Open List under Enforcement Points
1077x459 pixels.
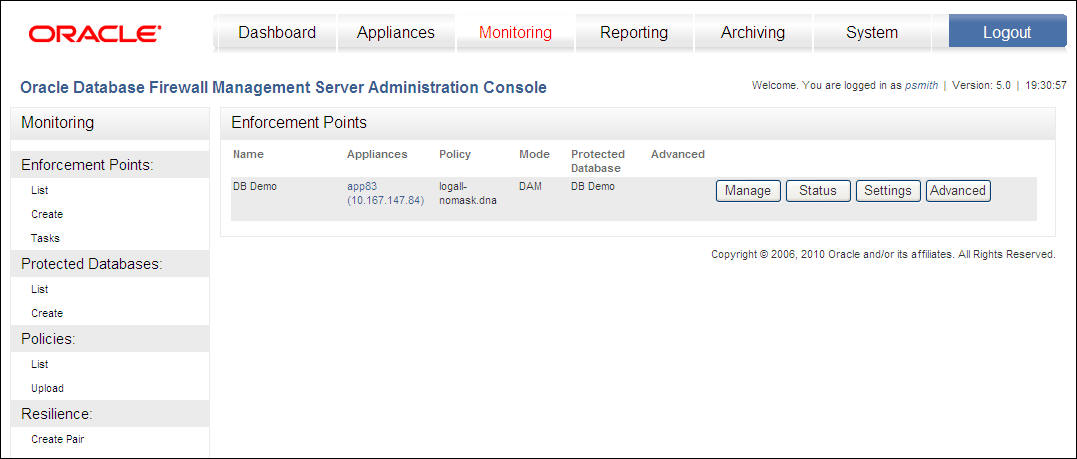point(40,190)
